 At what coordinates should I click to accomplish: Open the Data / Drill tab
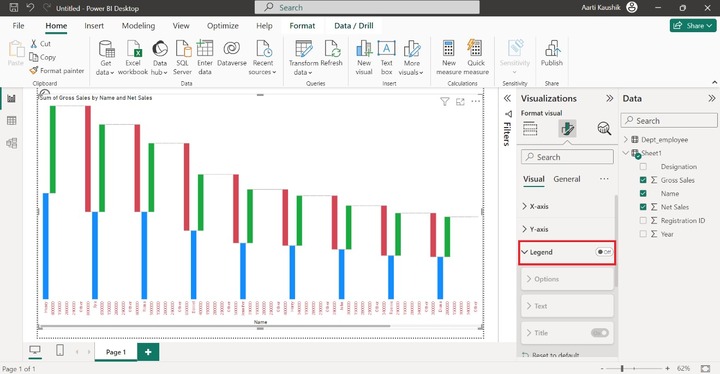click(x=354, y=26)
